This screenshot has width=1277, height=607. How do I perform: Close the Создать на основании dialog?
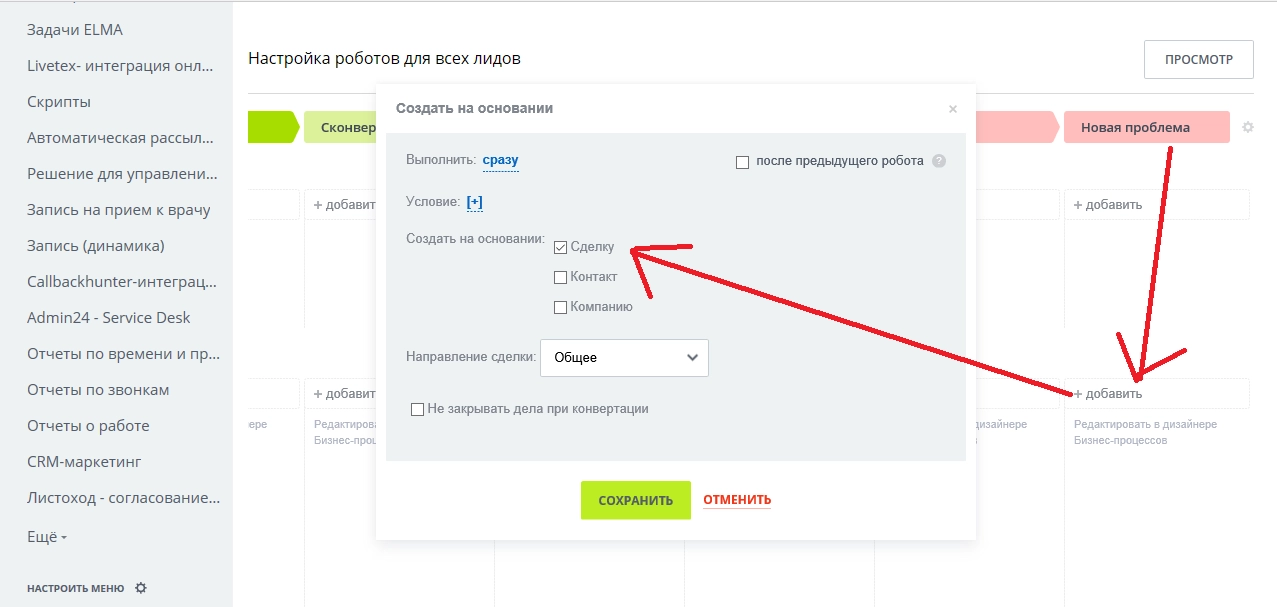click(x=953, y=109)
